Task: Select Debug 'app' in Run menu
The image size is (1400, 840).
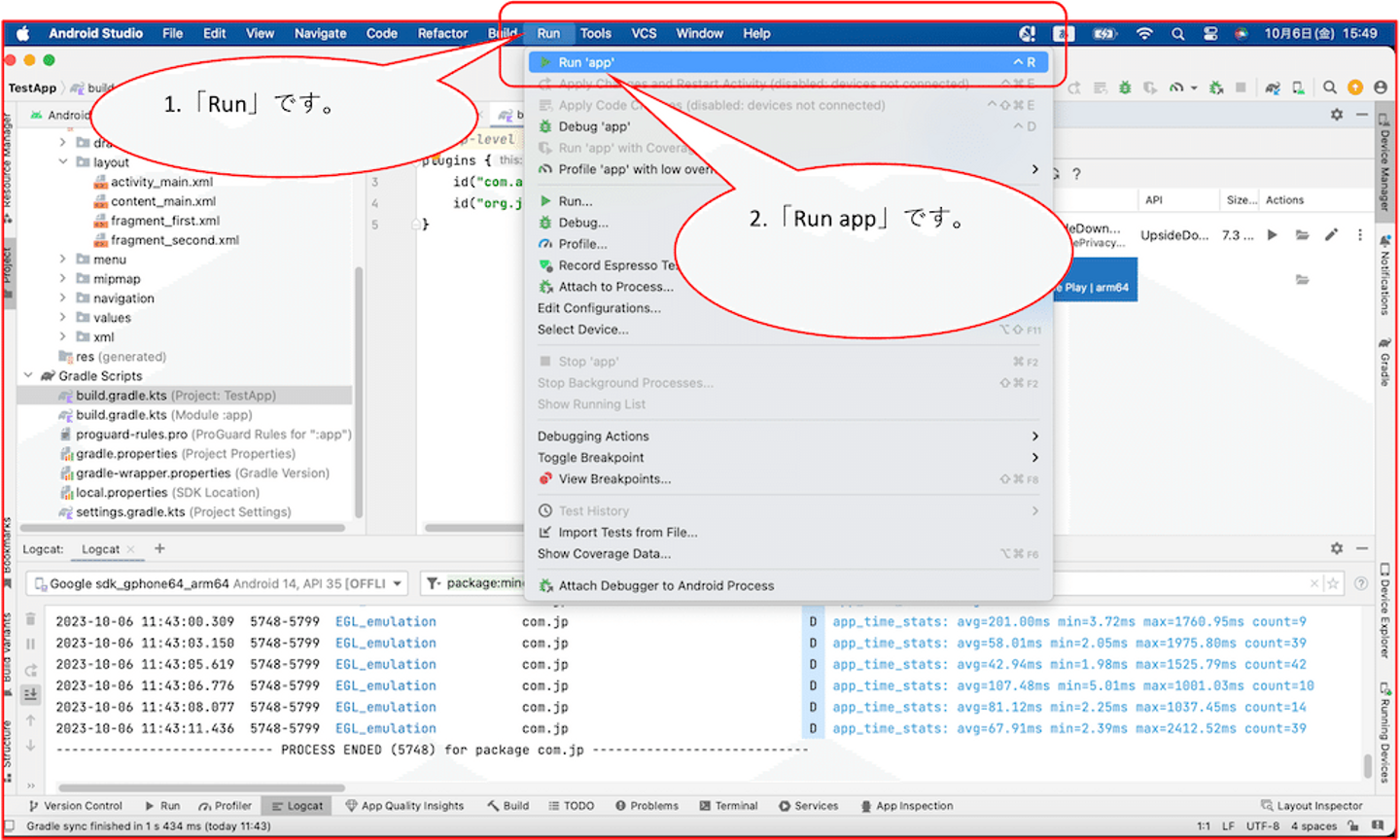Action: pyautogui.click(x=788, y=126)
